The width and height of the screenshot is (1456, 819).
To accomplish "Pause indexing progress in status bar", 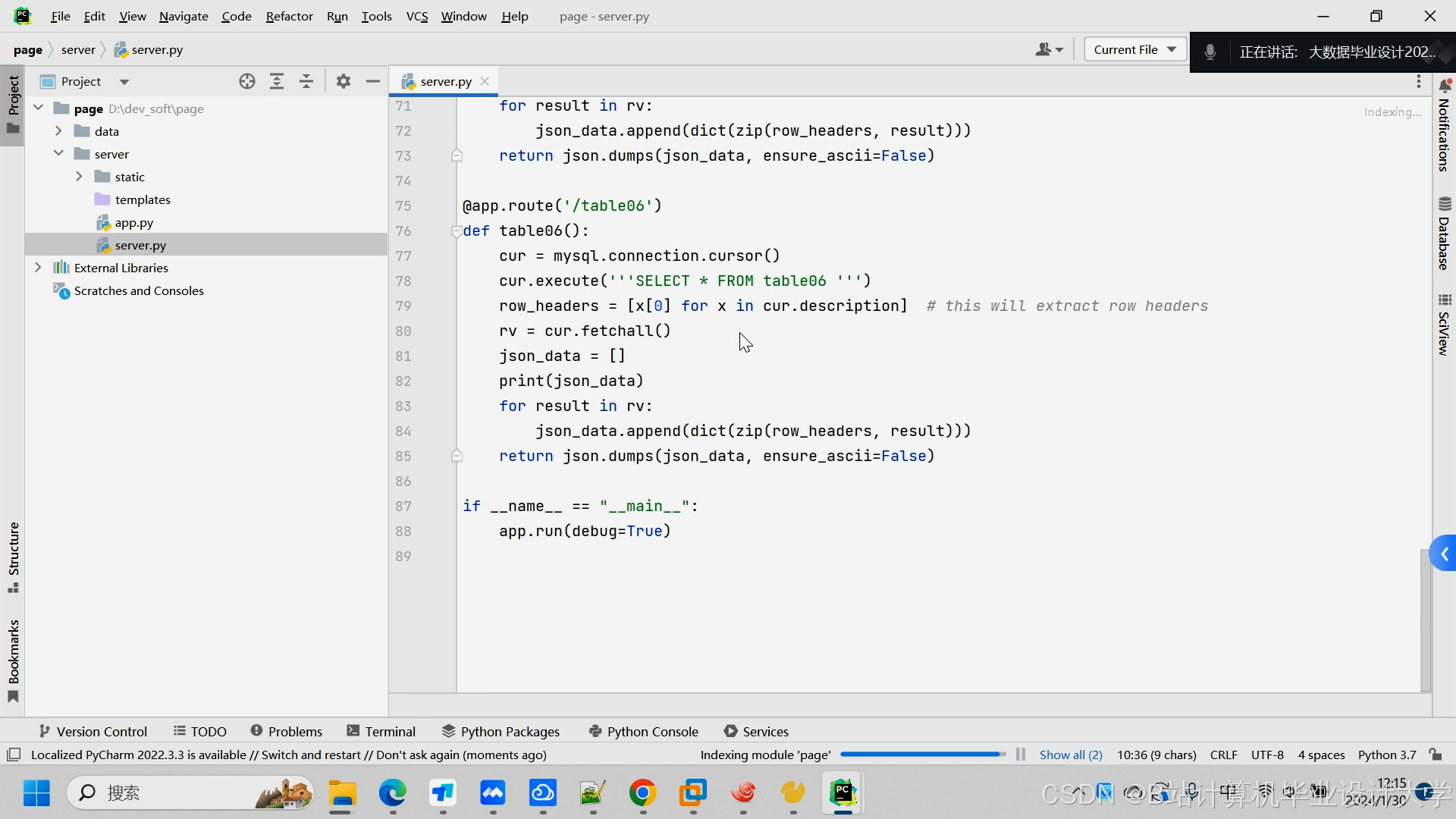I will [1021, 755].
